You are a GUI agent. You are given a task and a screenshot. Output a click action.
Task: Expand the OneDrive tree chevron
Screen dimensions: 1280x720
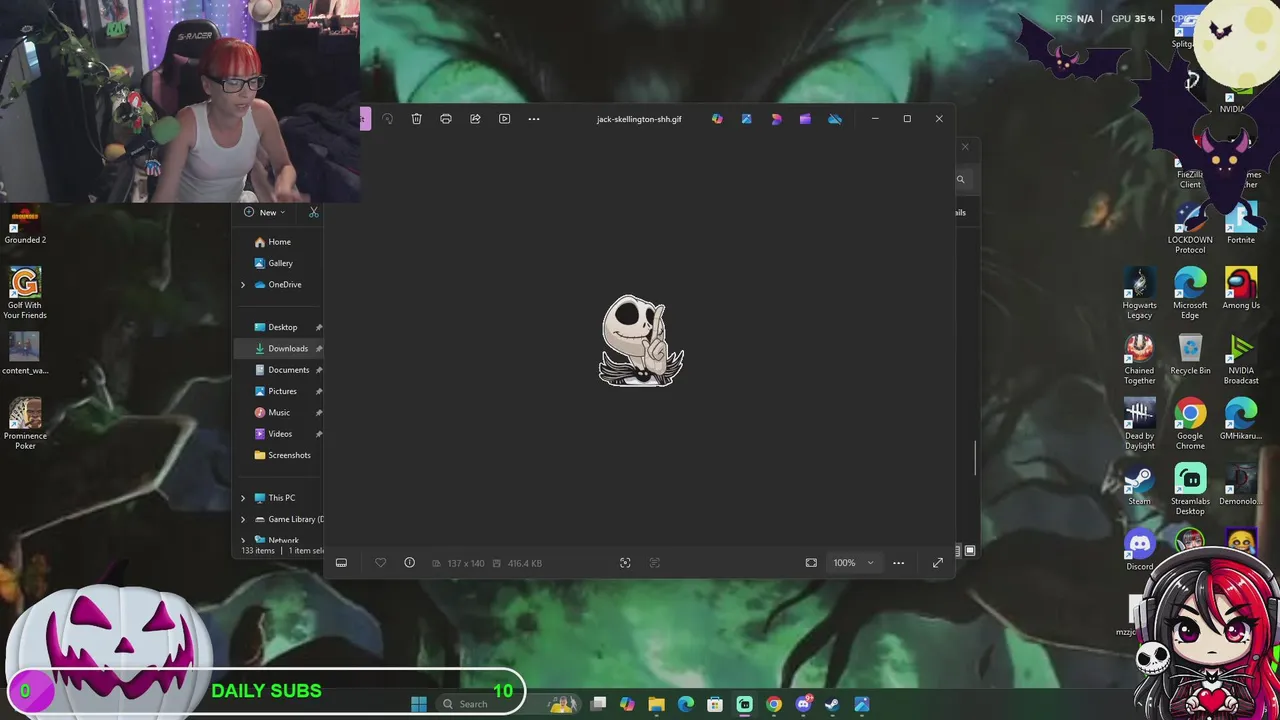coord(242,285)
